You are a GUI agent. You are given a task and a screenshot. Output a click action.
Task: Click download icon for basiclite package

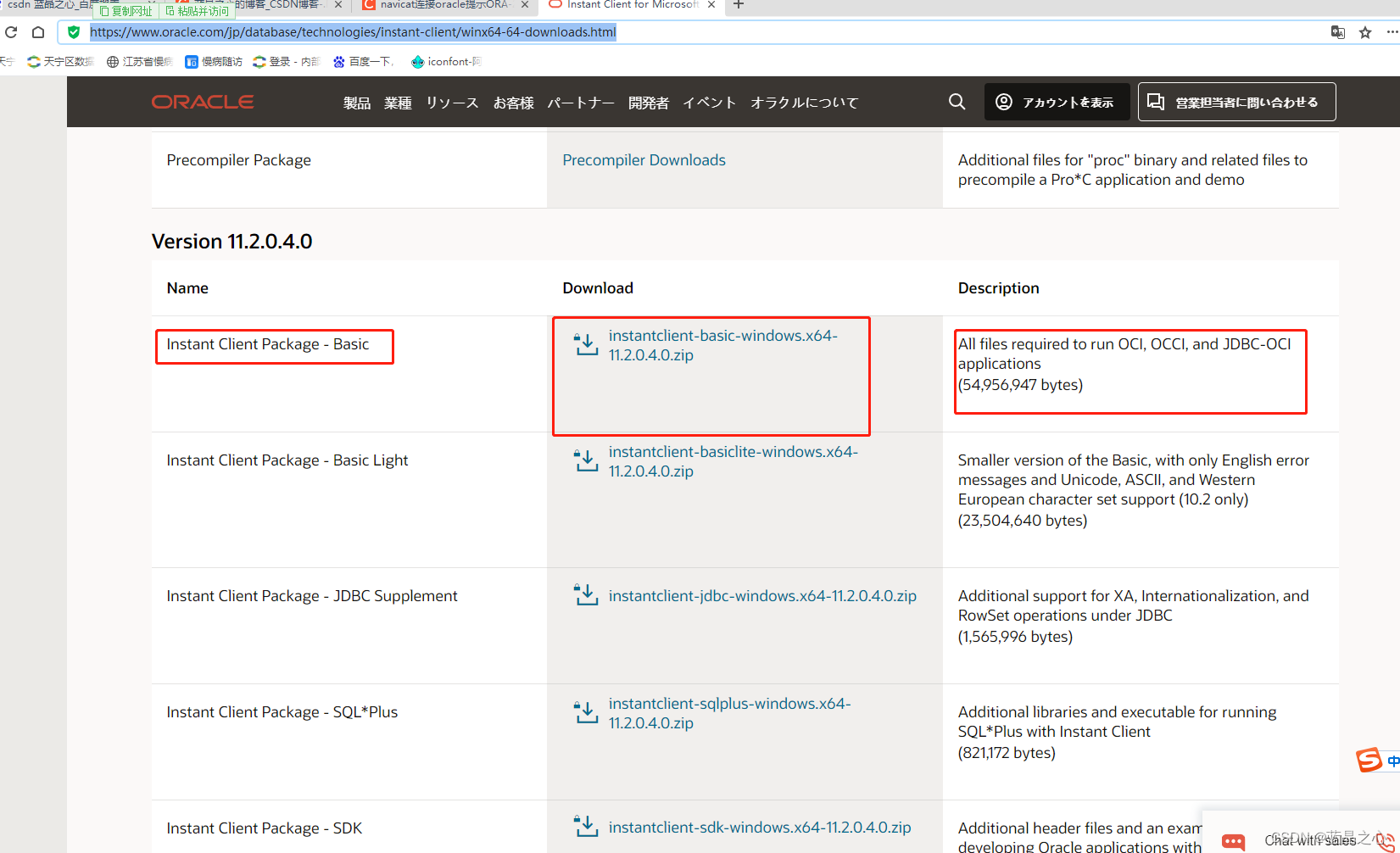pos(586,460)
